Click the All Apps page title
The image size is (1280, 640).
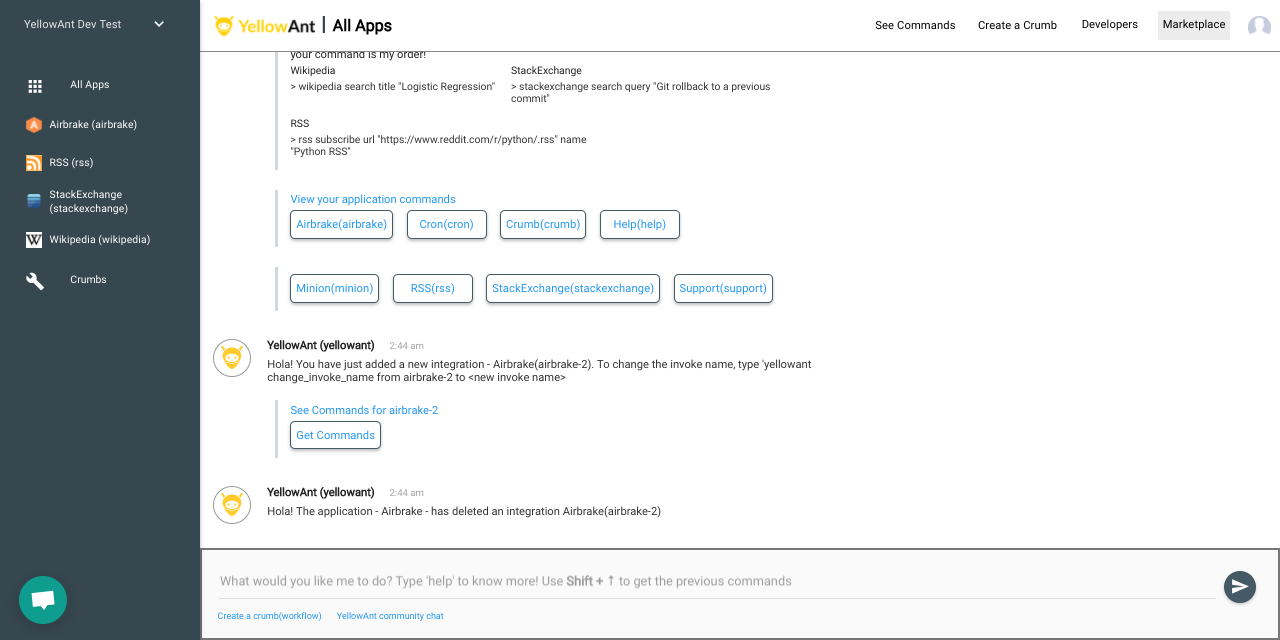362,26
